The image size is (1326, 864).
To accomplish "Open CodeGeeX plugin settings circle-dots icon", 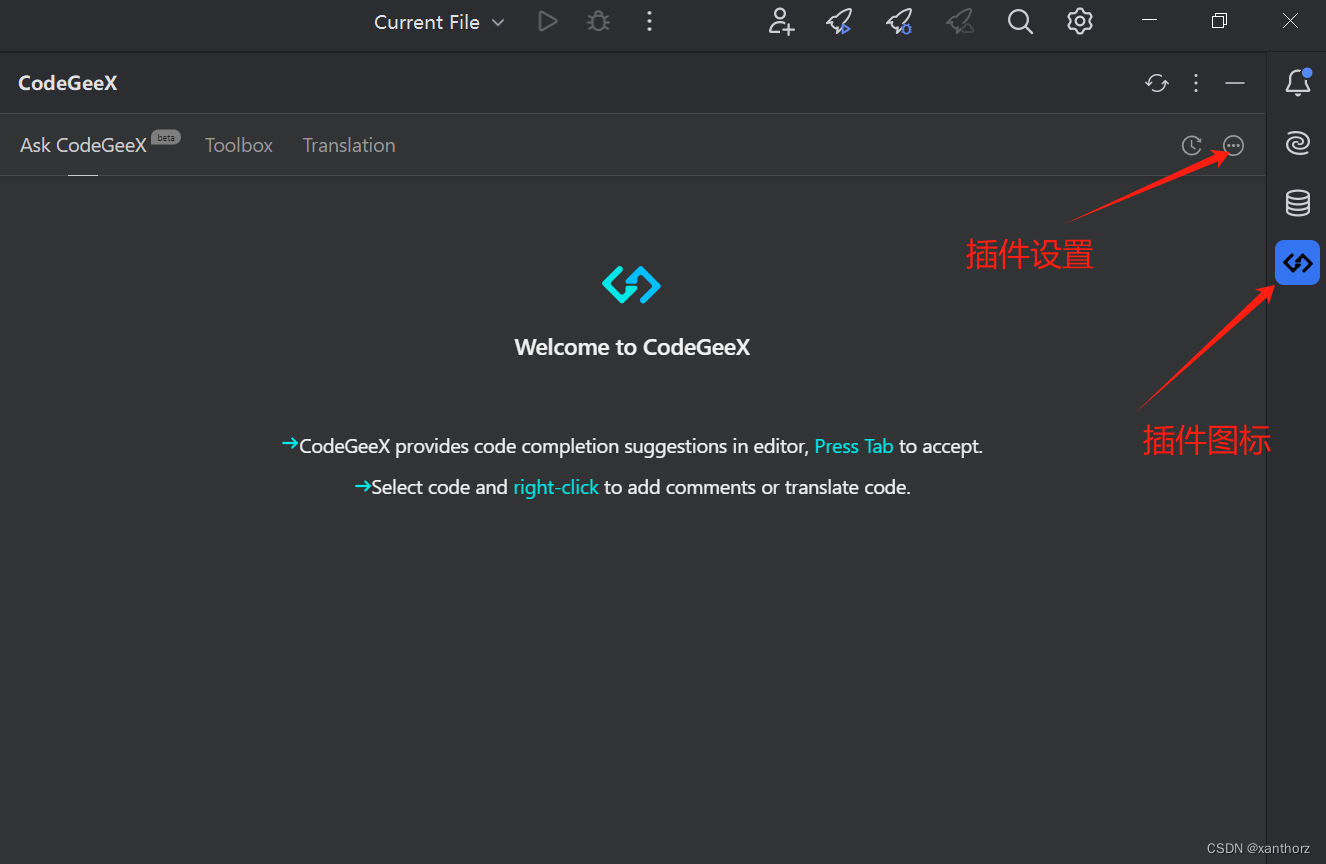I will tap(1234, 146).
